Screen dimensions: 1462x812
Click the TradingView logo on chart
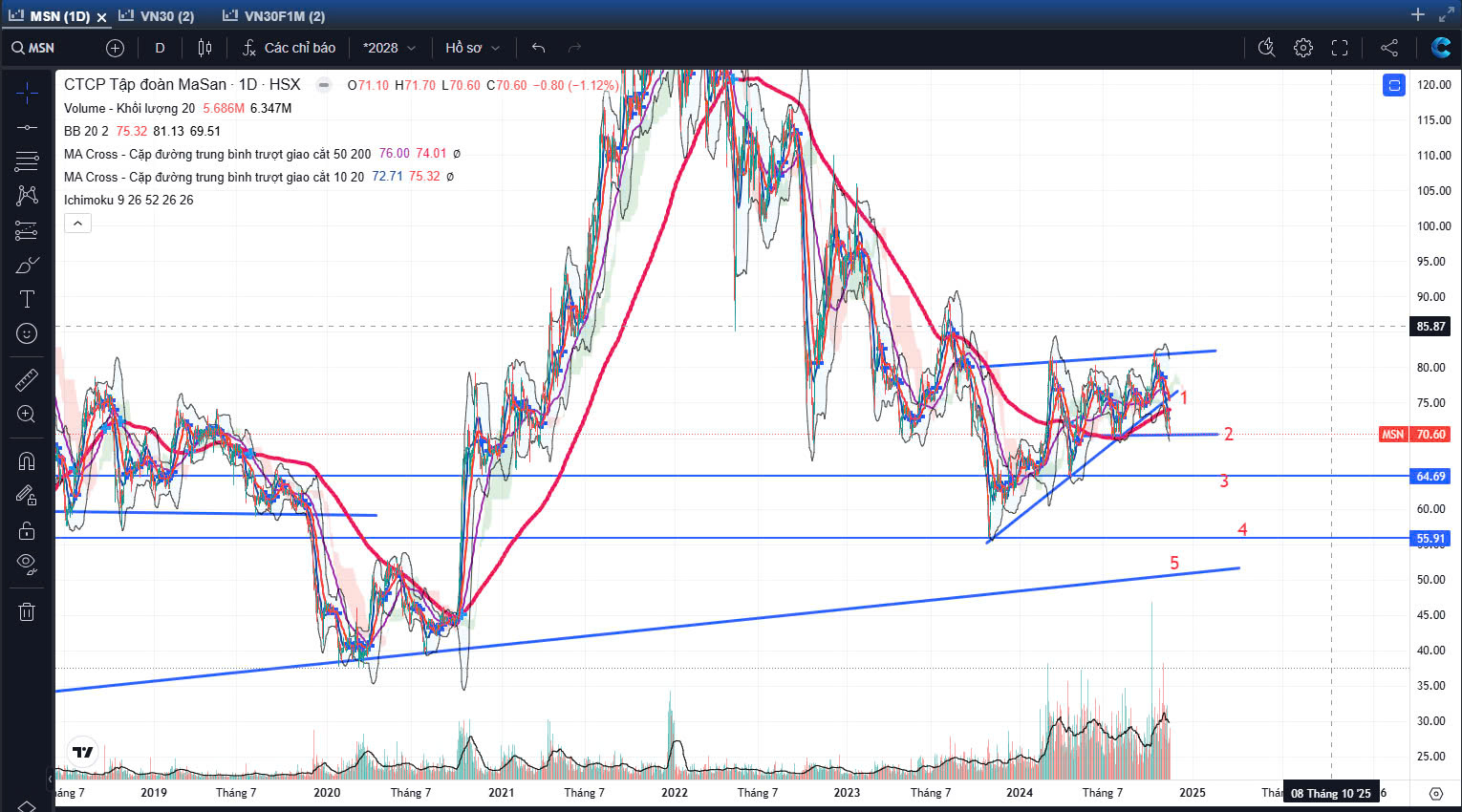[x=83, y=752]
